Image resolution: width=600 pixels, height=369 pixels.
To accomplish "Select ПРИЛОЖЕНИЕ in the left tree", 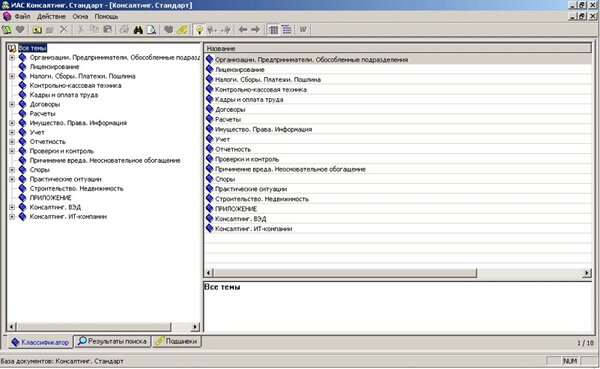I will tap(51, 198).
